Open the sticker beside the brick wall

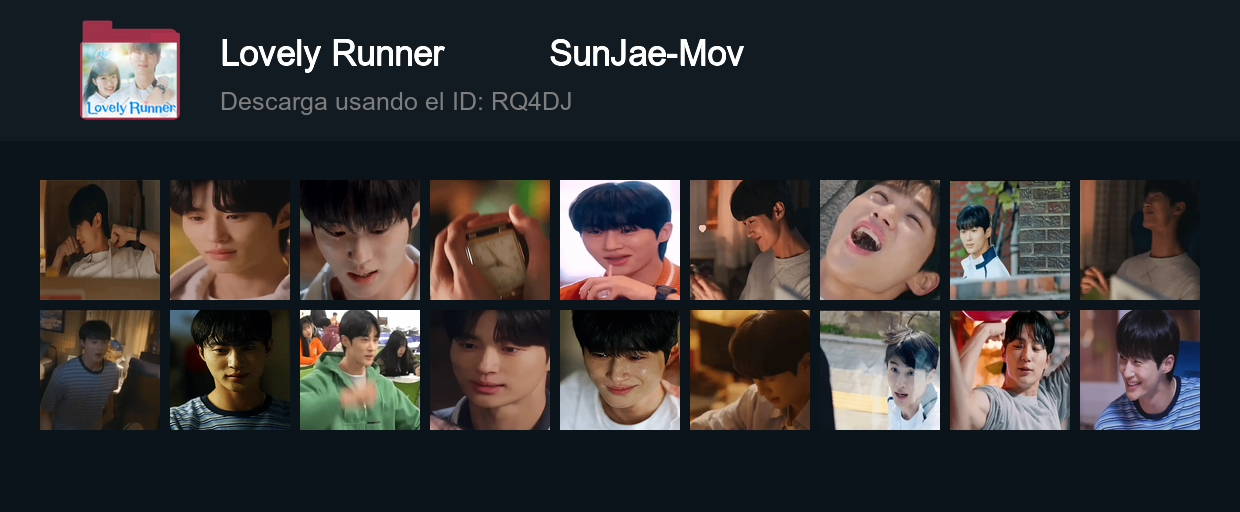pyautogui.click(x=1010, y=240)
